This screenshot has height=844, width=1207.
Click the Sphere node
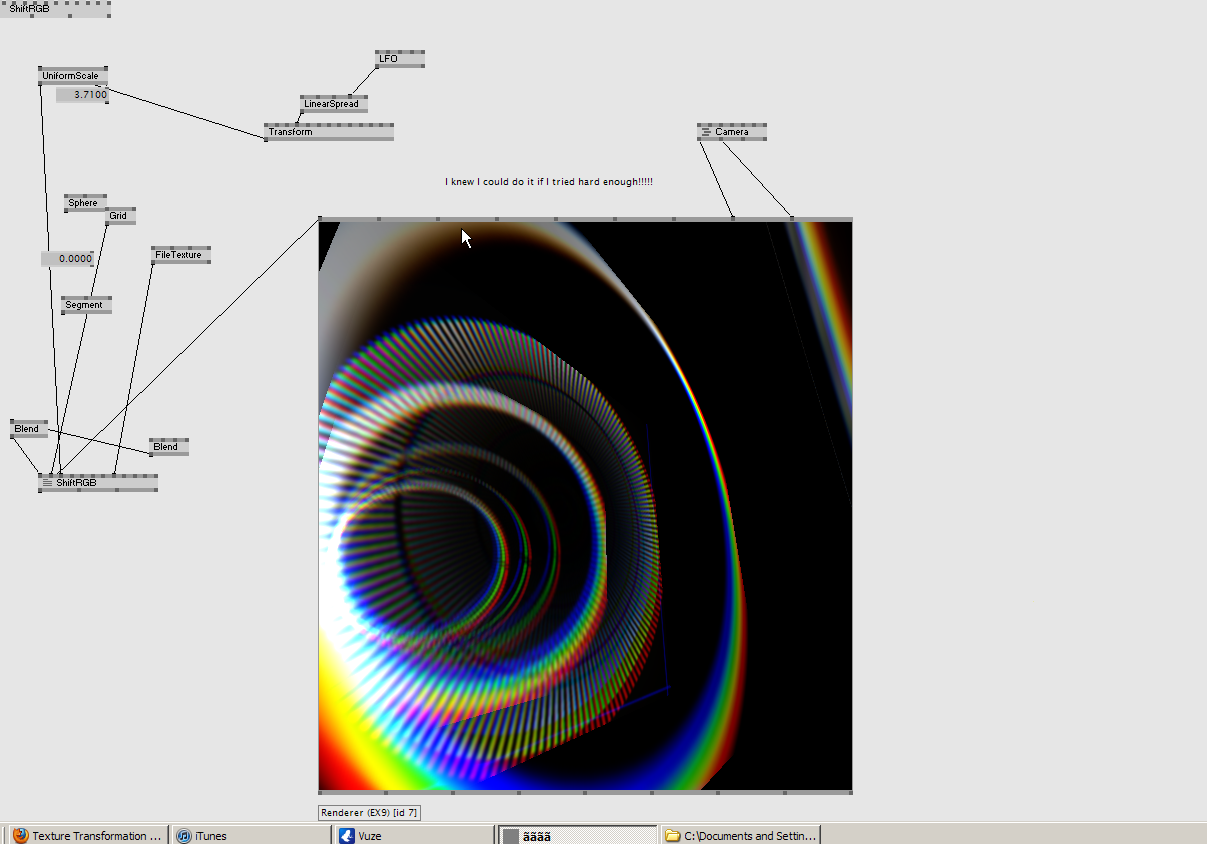tap(84, 203)
